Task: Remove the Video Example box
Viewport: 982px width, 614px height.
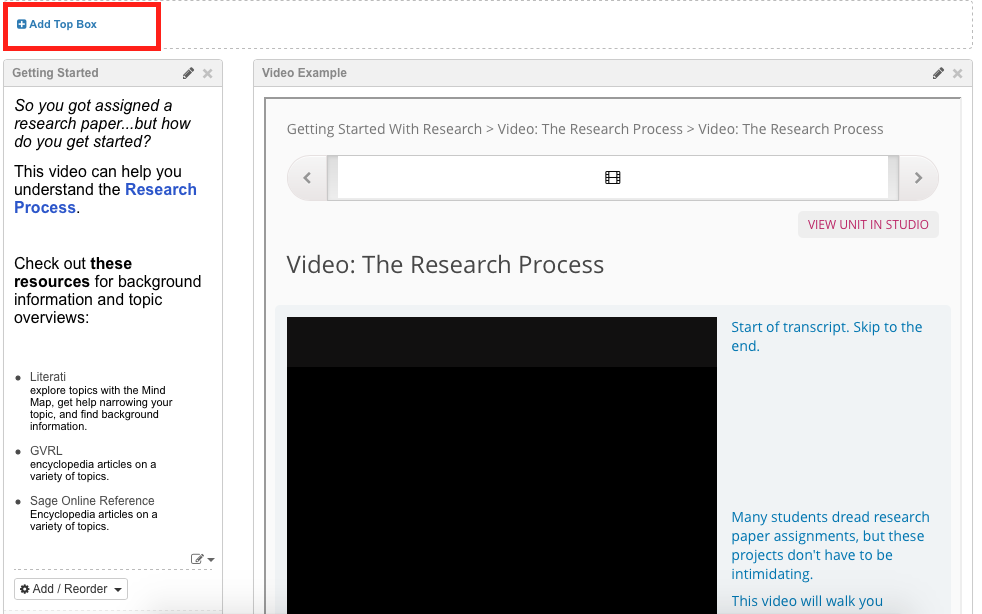Action: 958,74
